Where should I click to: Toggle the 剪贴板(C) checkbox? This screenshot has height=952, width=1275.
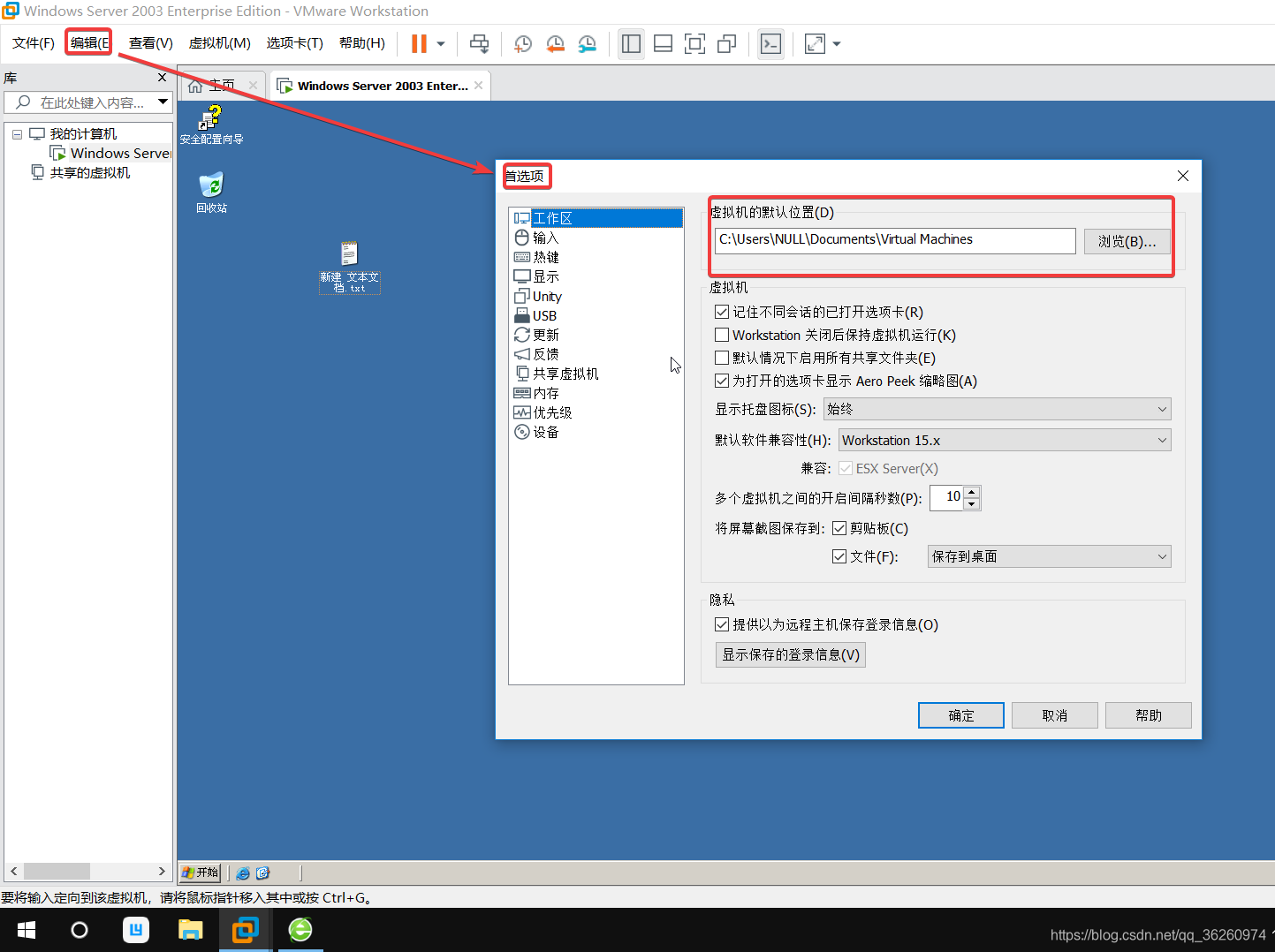(839, 528)
